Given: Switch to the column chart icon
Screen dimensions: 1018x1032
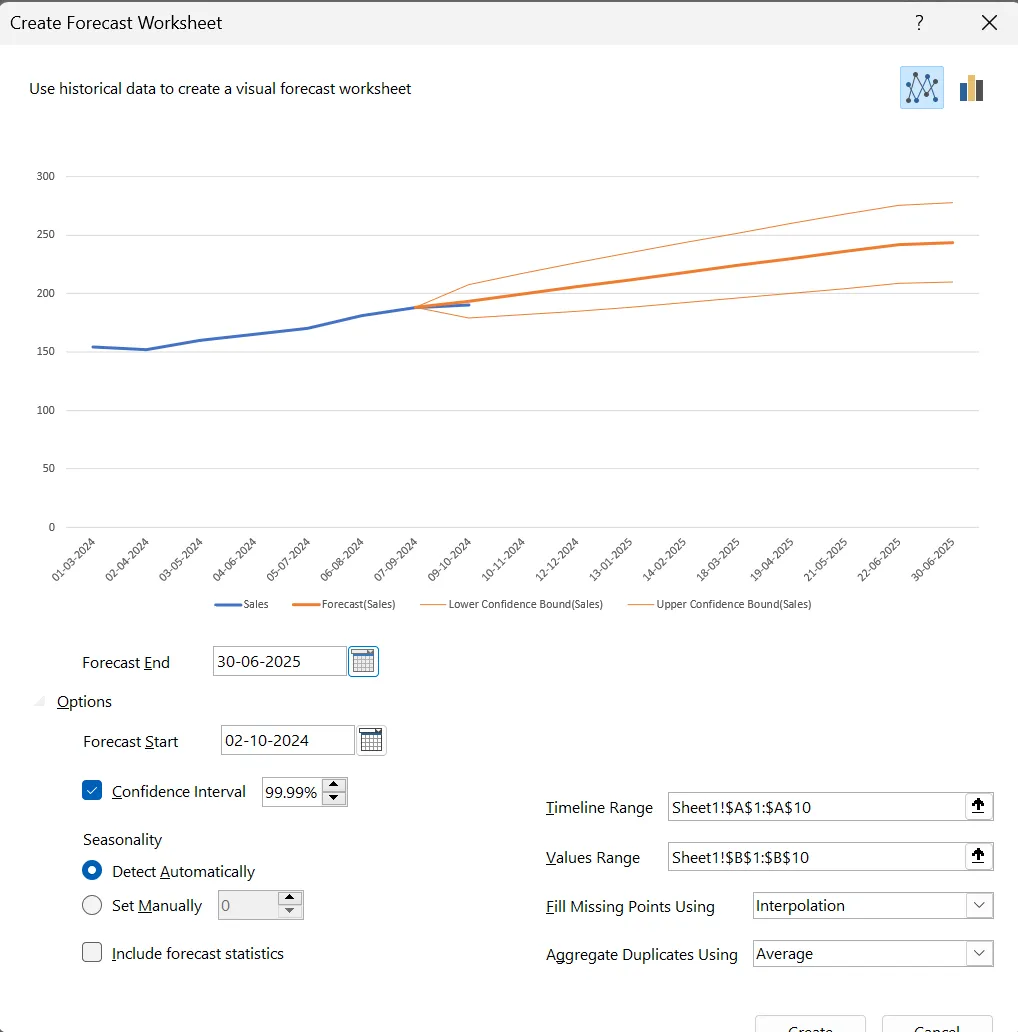Looking at the screenshot, I should coord(971,88).
